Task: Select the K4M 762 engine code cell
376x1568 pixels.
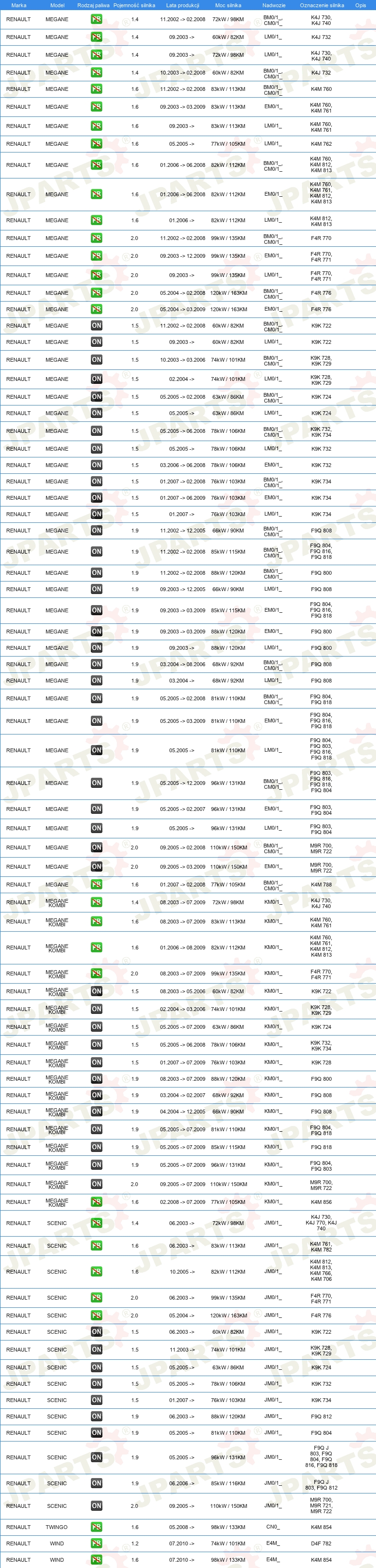Action: point(321,144)
